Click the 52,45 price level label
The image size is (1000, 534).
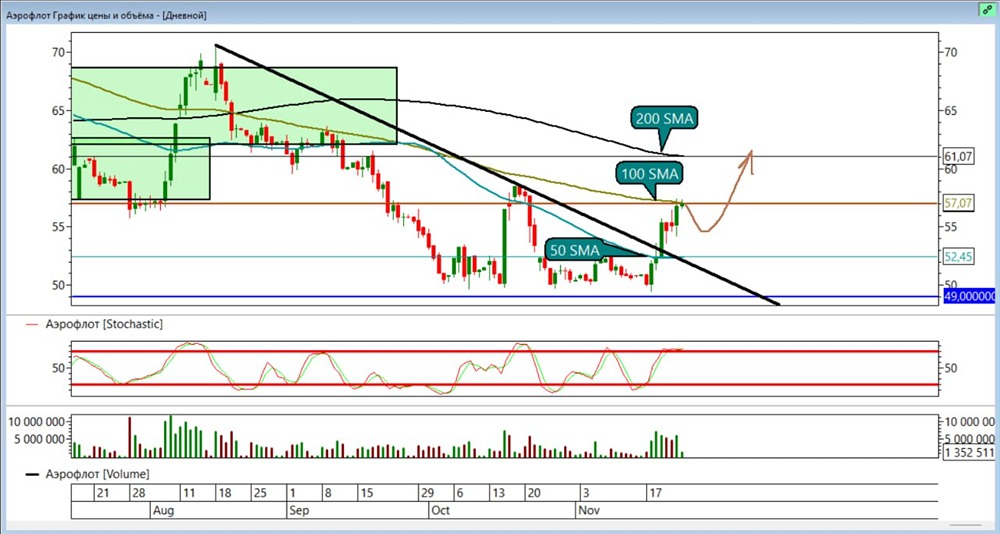click(x=957, y=257)
